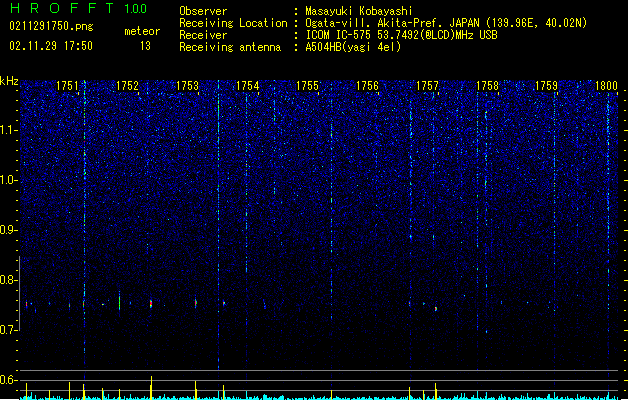This screenshot has width=629, height=400.
Task: Click the 1754 time marker
Action: (x=248, y=86)
